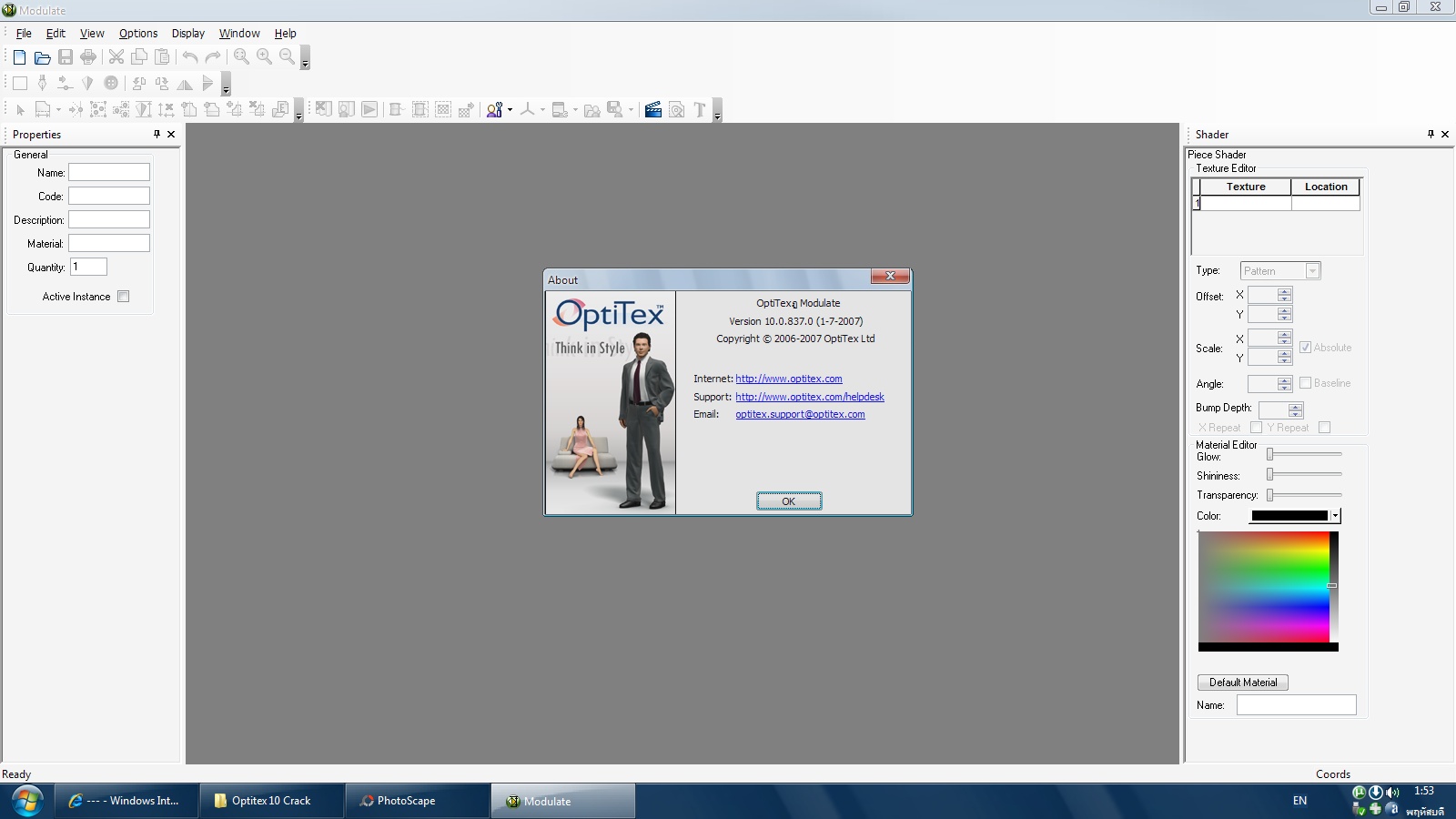The height and width of the screenshot is (819, 1456).
Task: Pin the Properties panel
Action: coord(157,134)
